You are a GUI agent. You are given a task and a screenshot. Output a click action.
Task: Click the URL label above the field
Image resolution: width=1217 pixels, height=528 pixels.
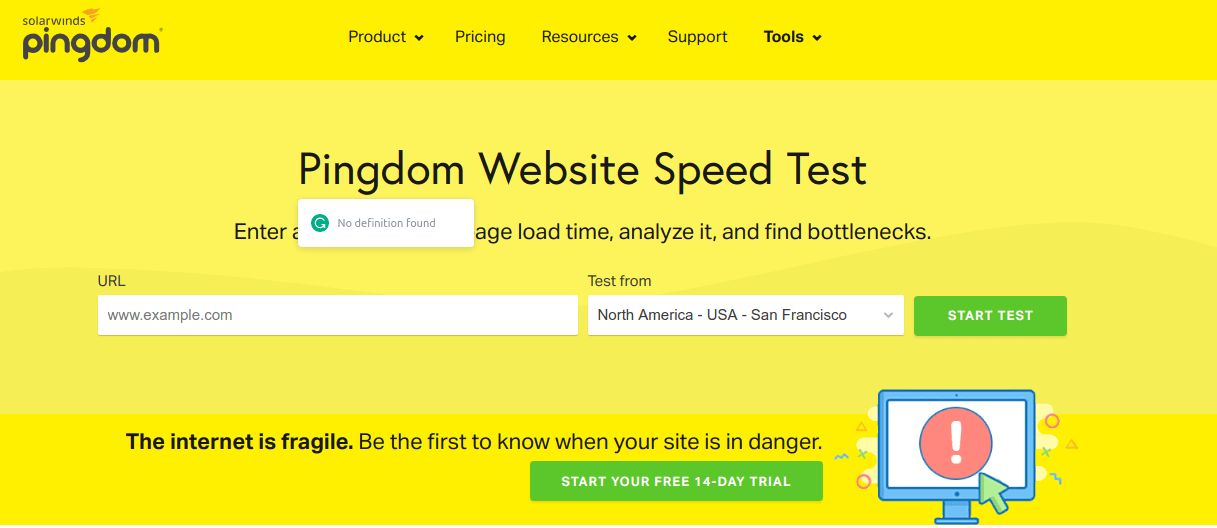click(112, 281)
